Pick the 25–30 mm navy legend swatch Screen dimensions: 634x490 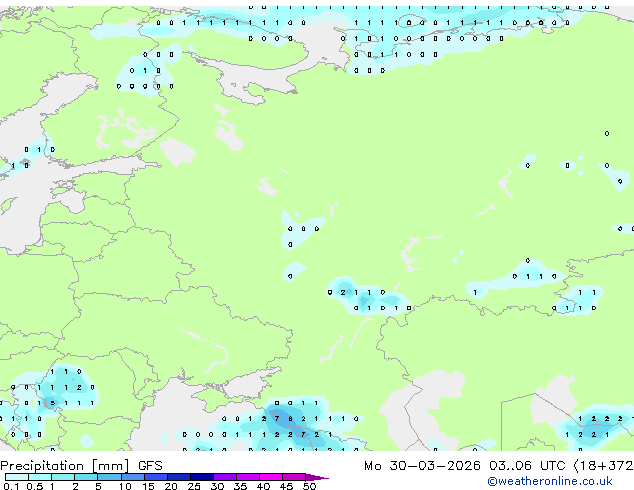point(202,477)
